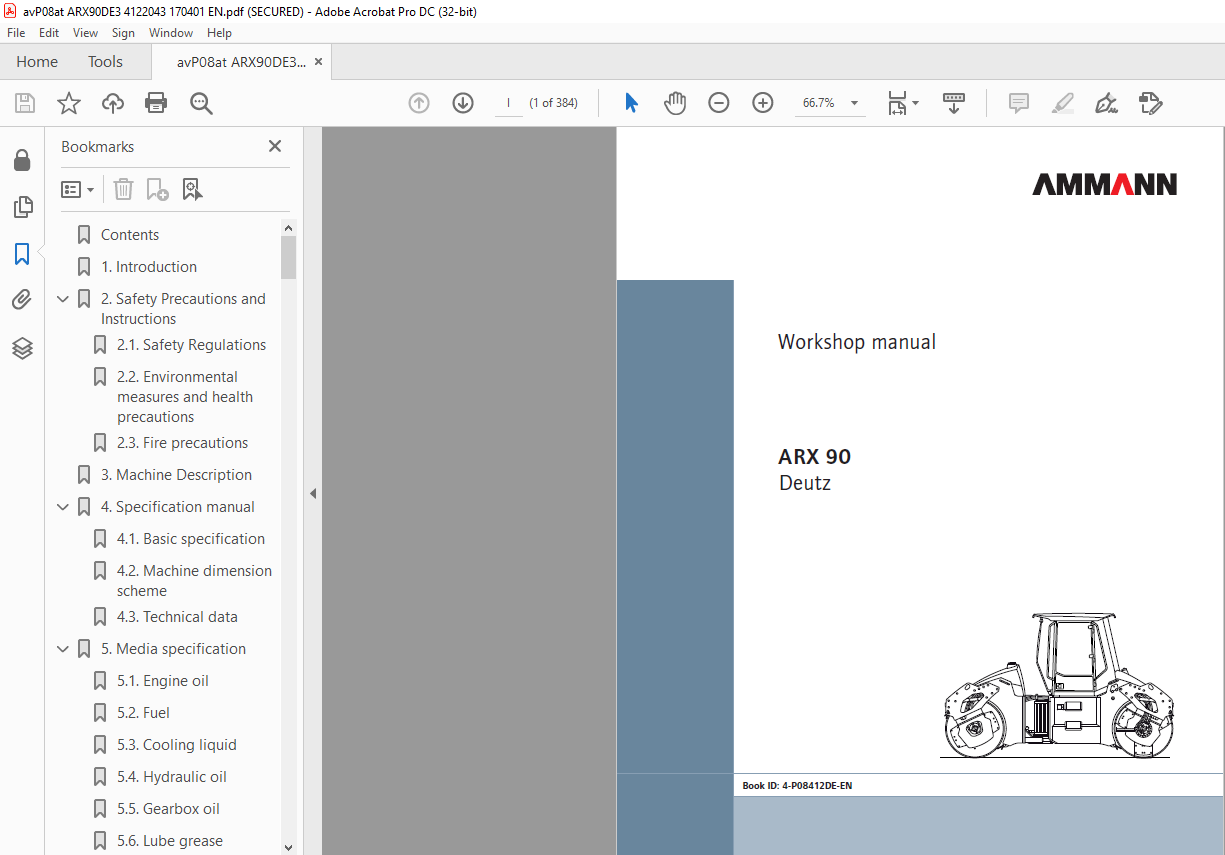This screenshot has width=1225, height=855.
Task: Choose the arrow Selection tool
Action: coord(631,103)
